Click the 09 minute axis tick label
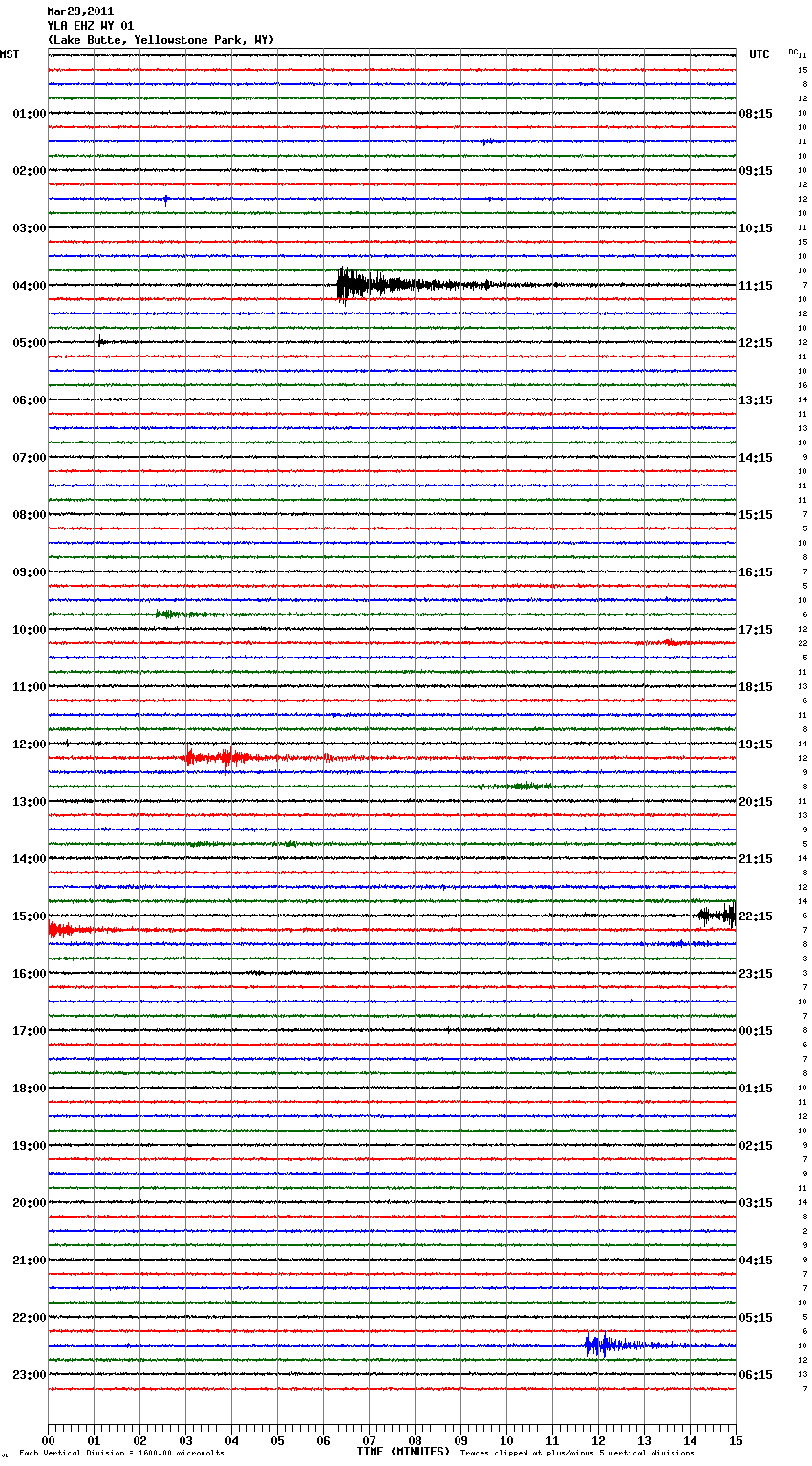This screenshot has width=812, height=1466. (x=460, y=1440)
